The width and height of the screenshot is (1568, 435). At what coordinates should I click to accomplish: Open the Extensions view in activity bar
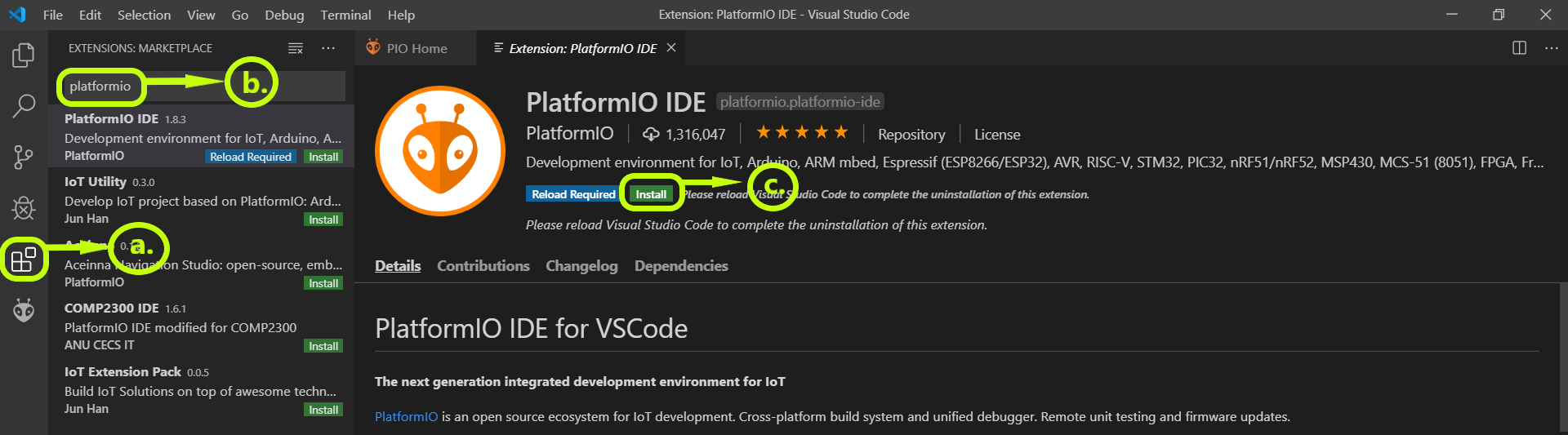(24, 260)
